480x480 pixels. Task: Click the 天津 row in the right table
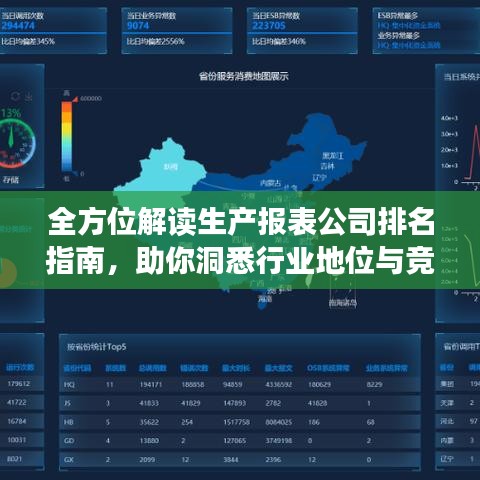pos(458,403)
